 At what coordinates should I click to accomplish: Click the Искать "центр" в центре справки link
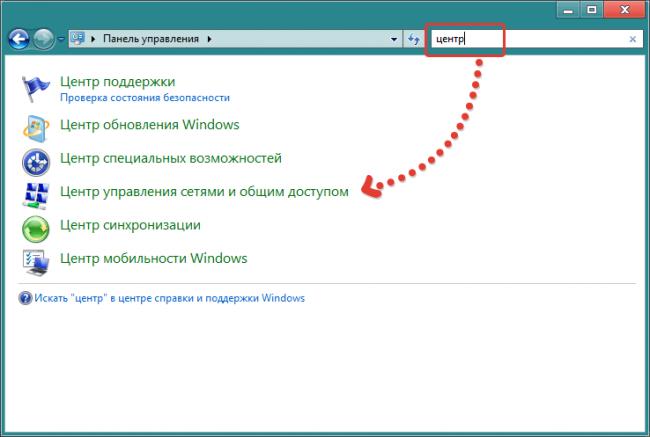coord(169,298)
